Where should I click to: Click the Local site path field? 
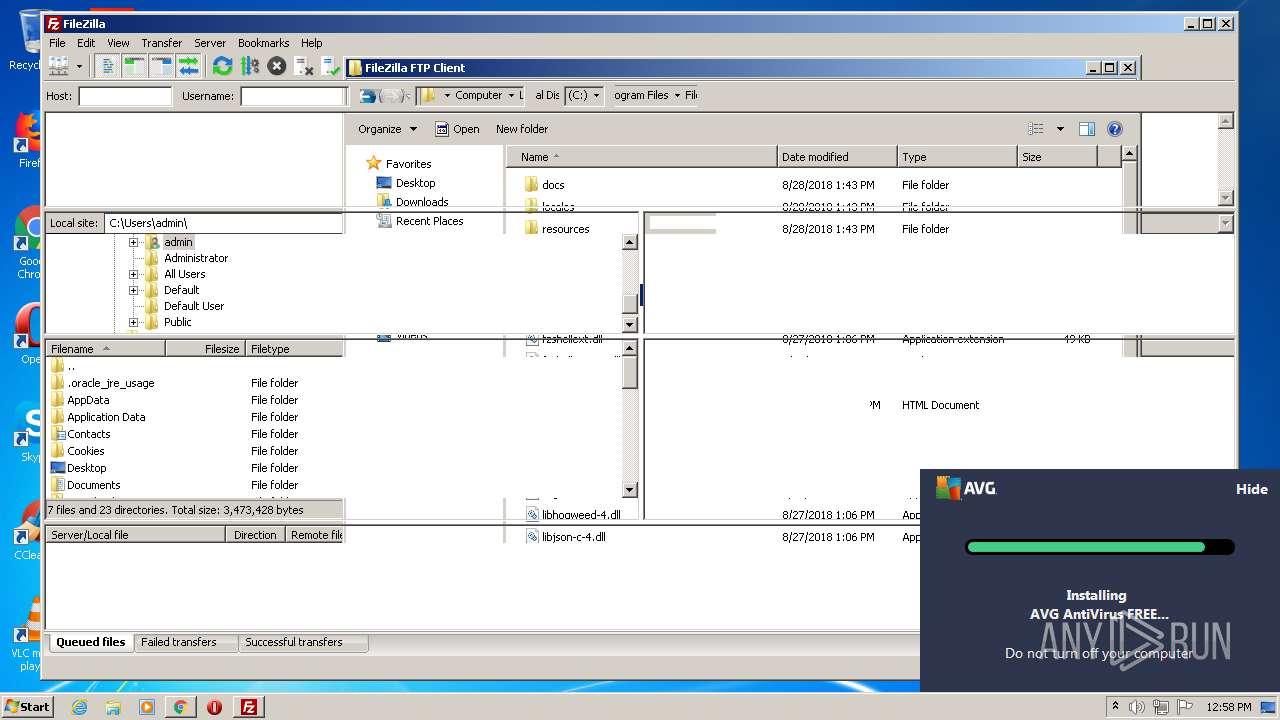point(224,223)
